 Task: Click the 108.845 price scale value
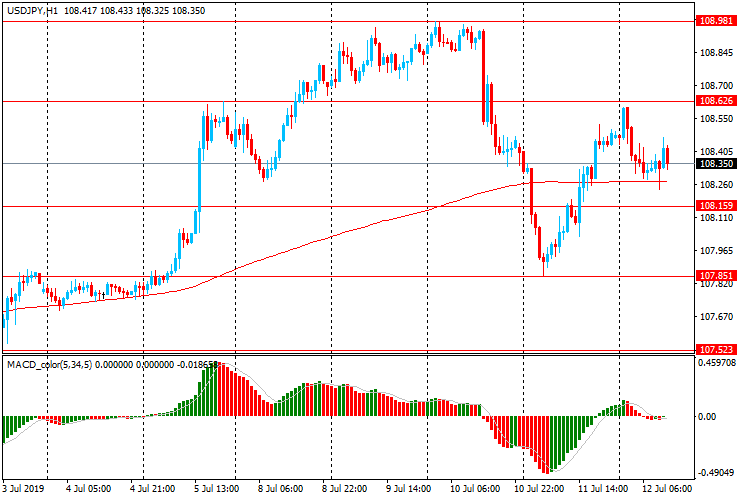[x=716, y=53]
